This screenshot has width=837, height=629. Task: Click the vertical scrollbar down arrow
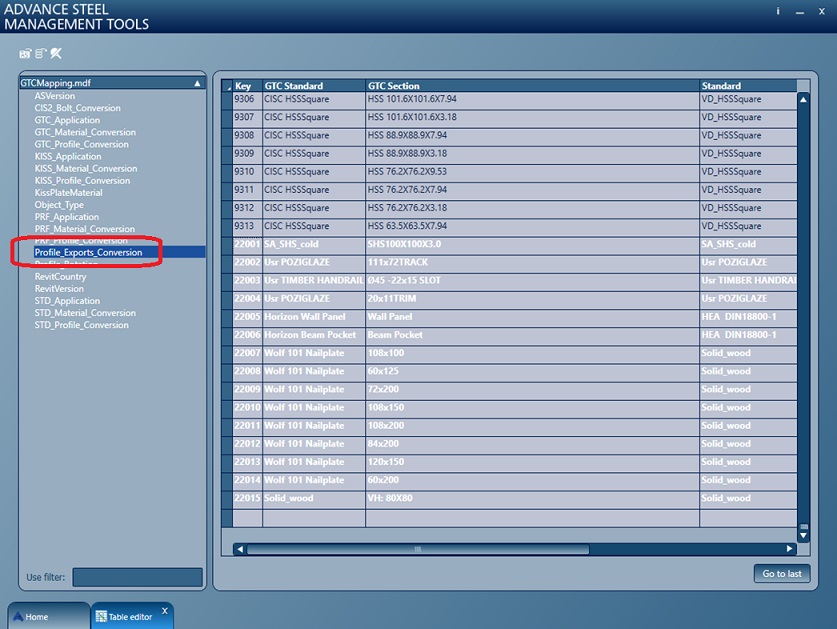pos(803,536)
